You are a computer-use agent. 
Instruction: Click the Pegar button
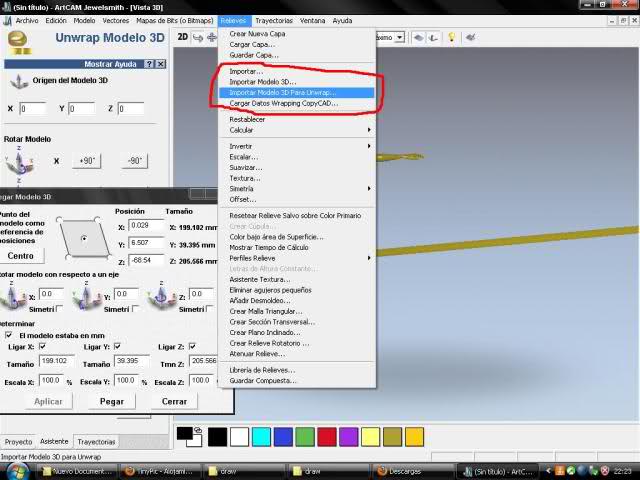click(112, 402)
